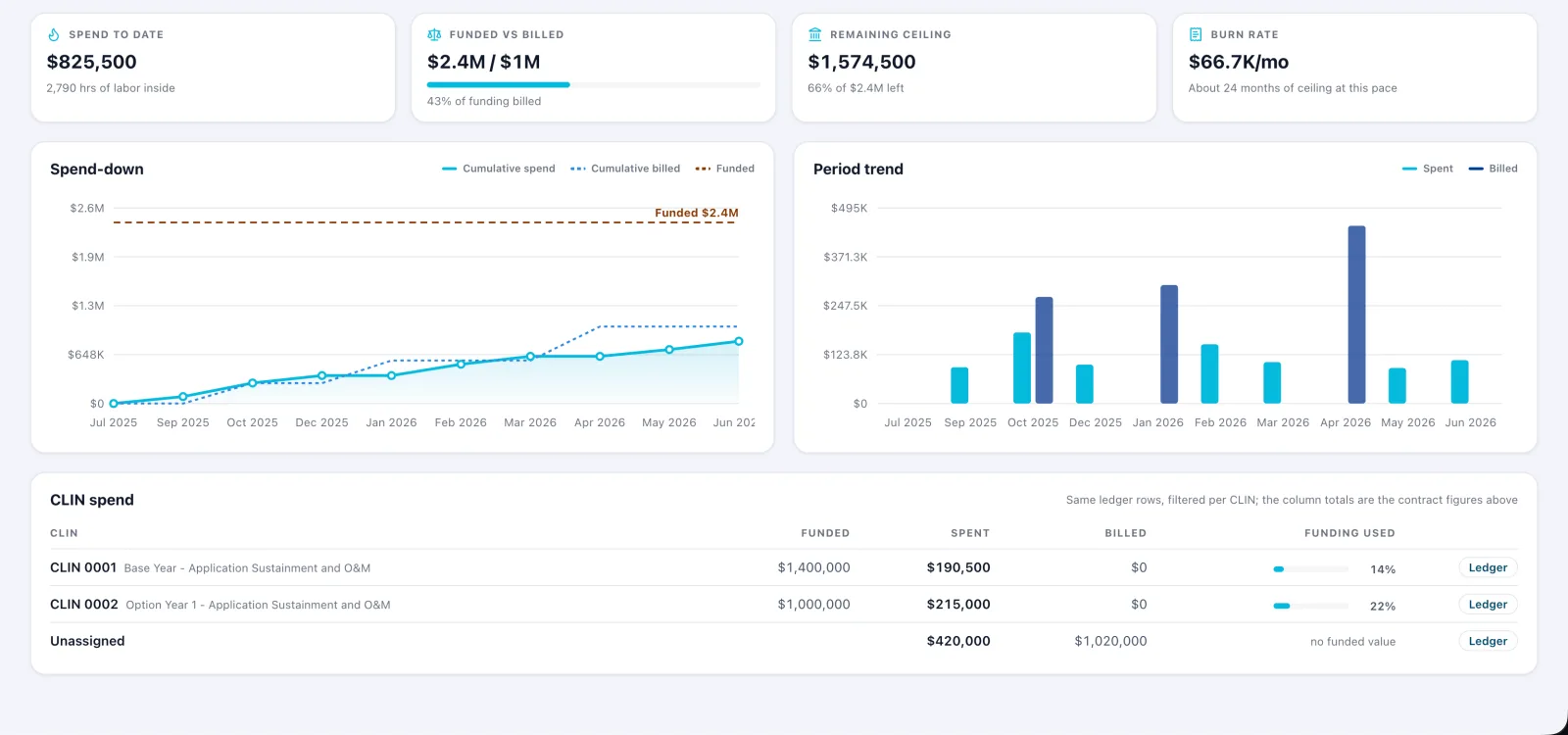Click the CLIN column header

(64, 533)
